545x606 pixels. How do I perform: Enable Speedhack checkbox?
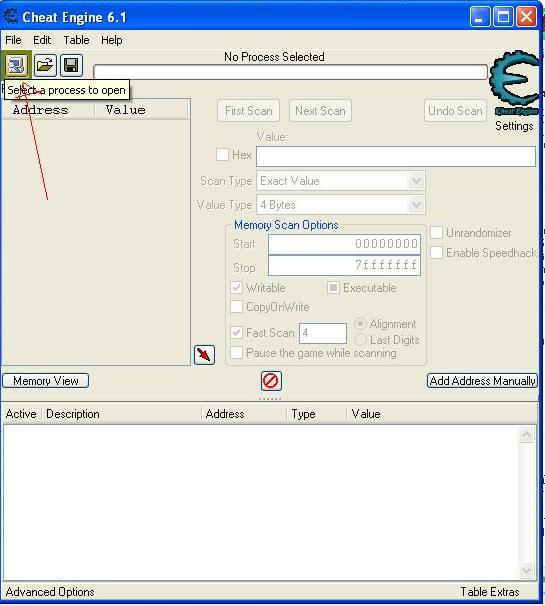point(436,253)
